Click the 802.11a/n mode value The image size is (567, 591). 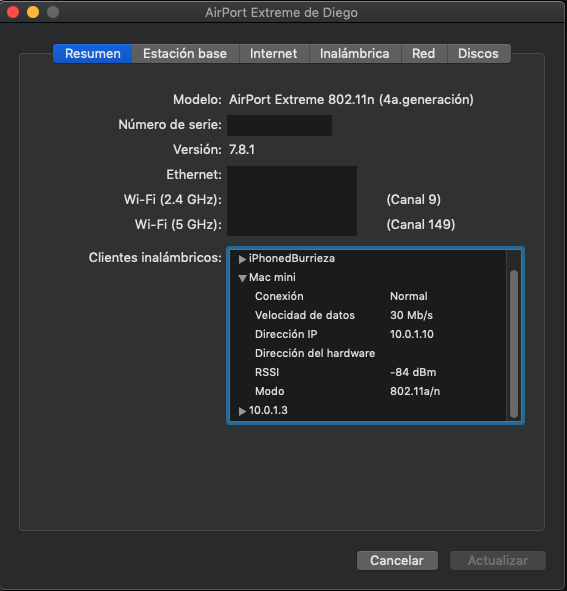[x=415, y=391]
